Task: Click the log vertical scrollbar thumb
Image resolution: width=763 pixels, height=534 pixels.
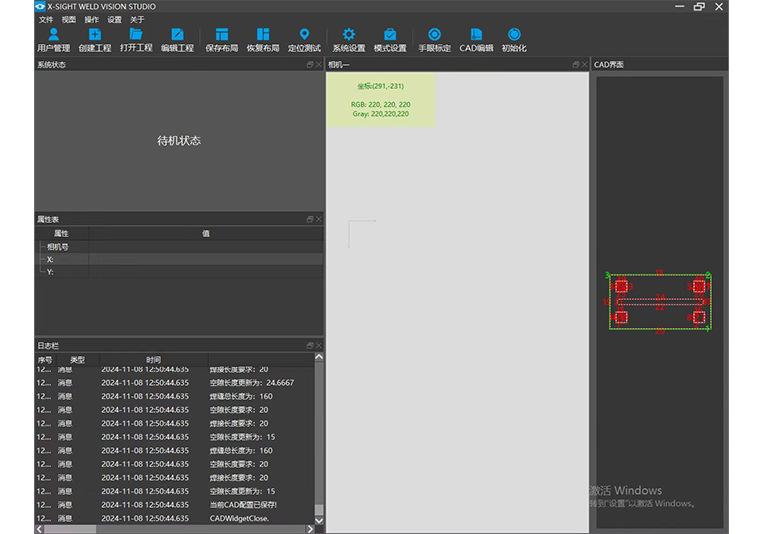Action: 319,510
